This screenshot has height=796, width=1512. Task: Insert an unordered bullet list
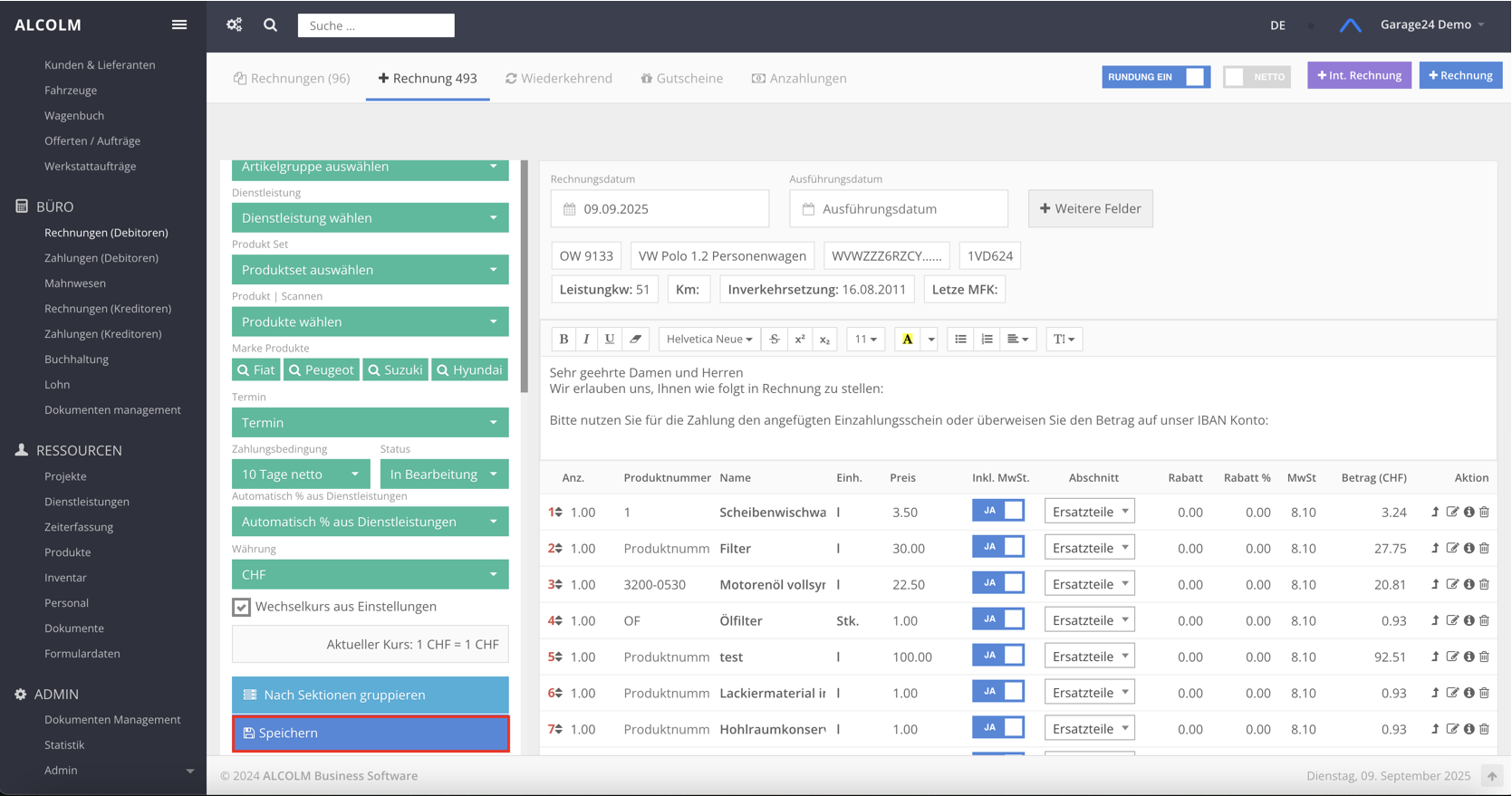960,339
